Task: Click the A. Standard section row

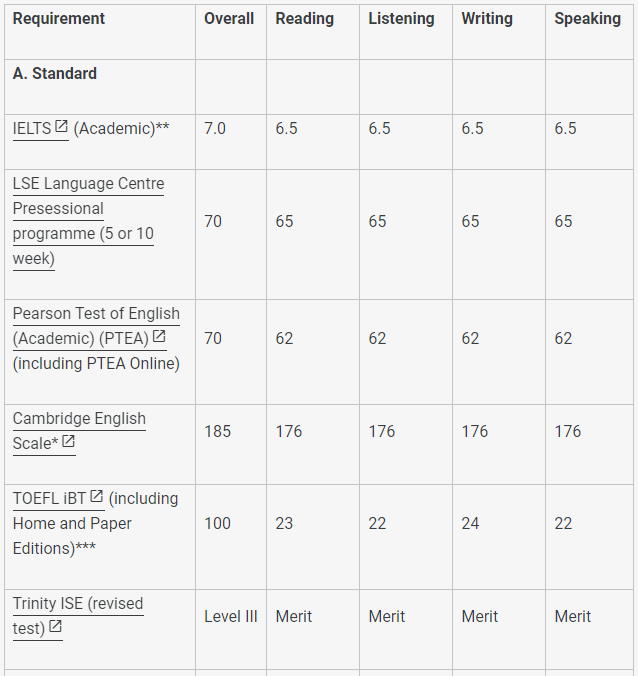Action: tap(319, 87)
